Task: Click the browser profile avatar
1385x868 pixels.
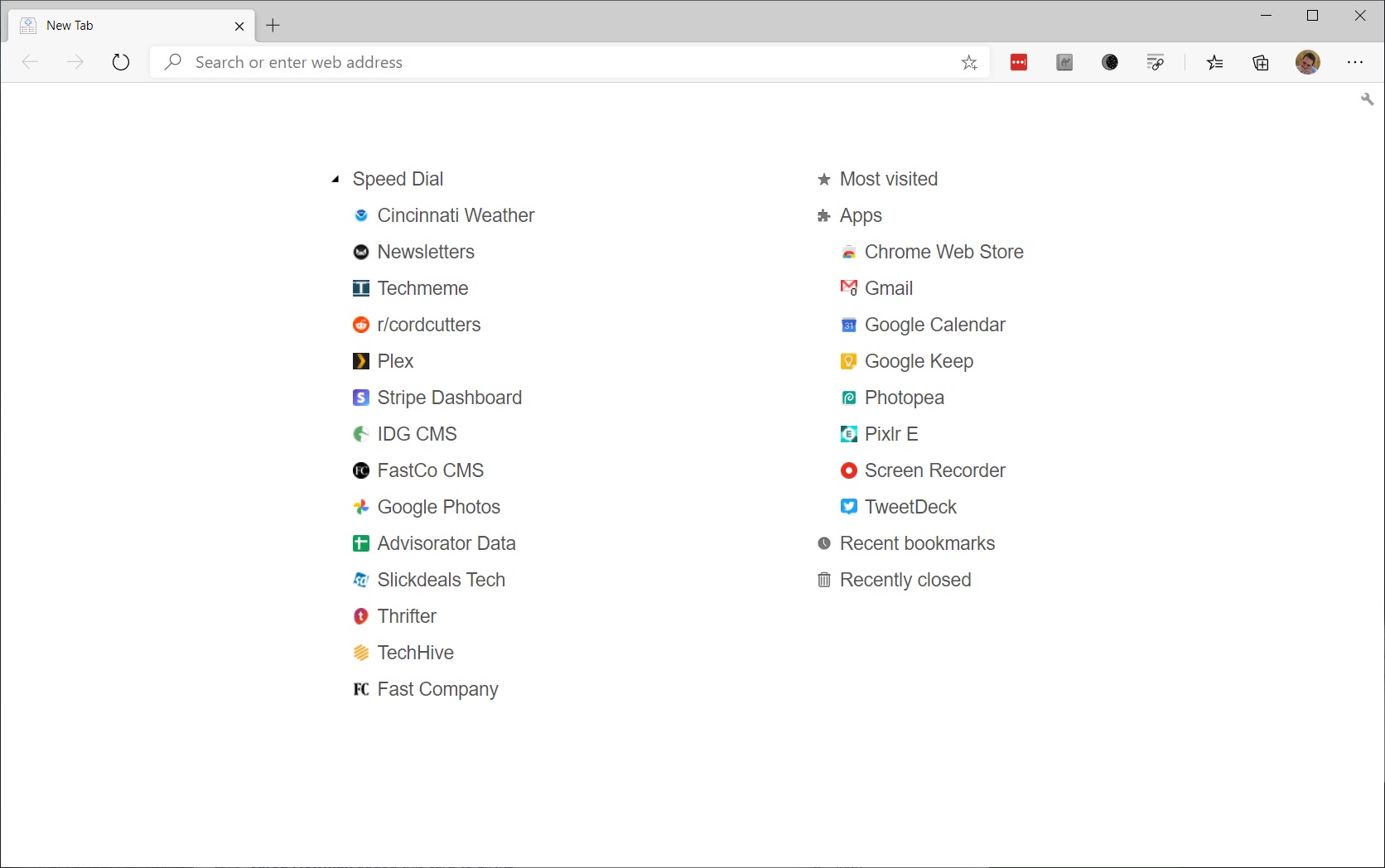Action: (1309, 62)
